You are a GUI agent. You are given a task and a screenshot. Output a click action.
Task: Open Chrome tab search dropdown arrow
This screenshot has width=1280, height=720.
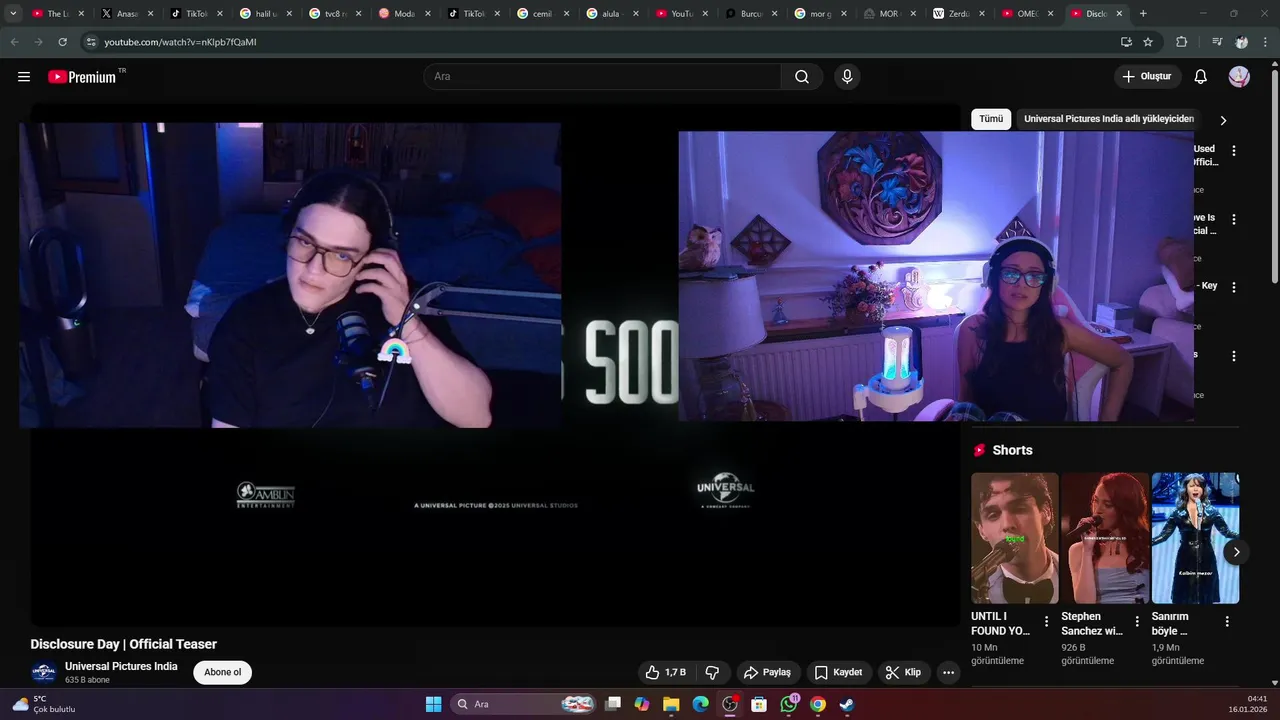click(13, 14)
